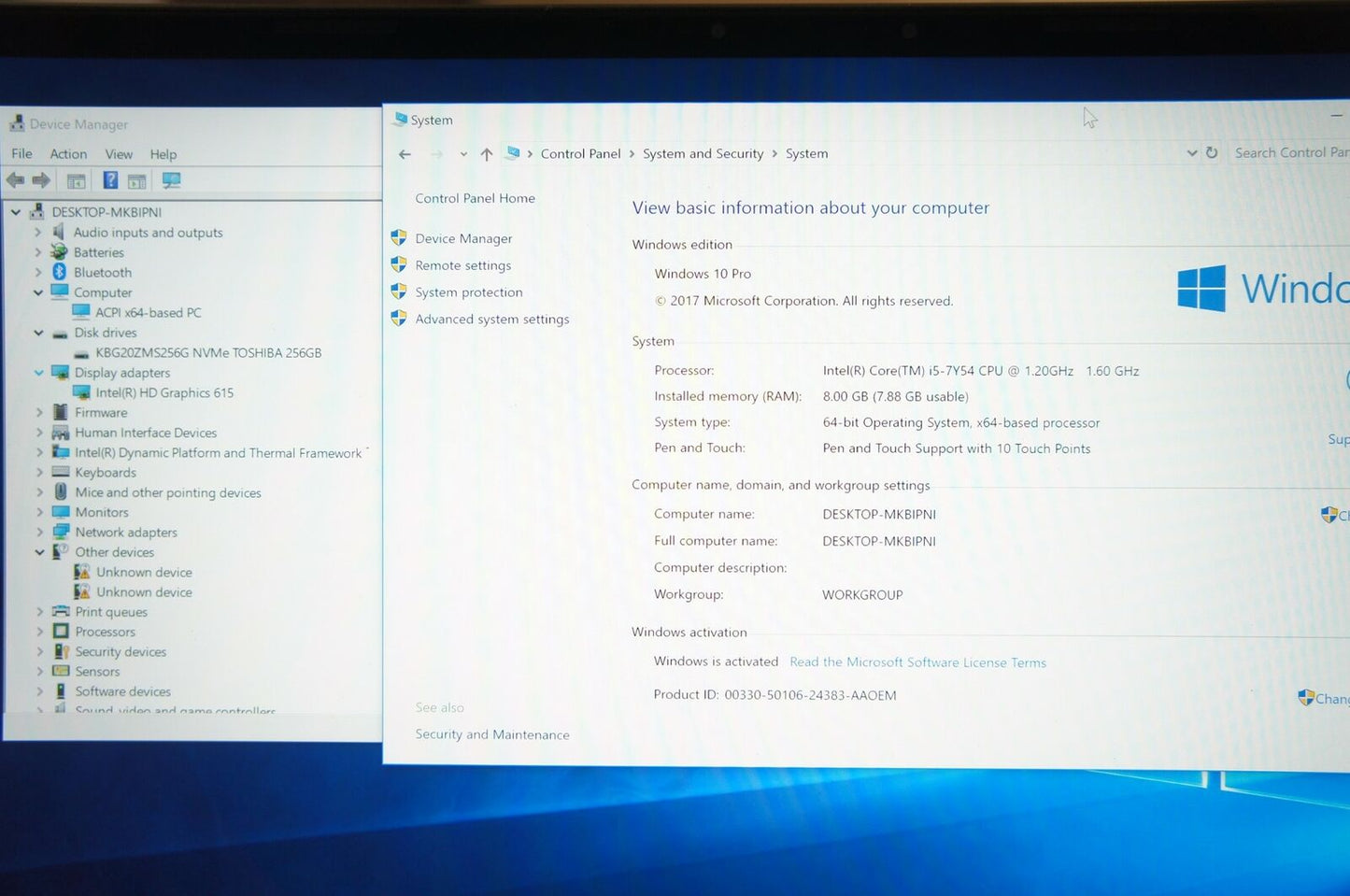Screen dimensions: 1350x896
Task: Open the Action menu
Action: pos(68,154)
